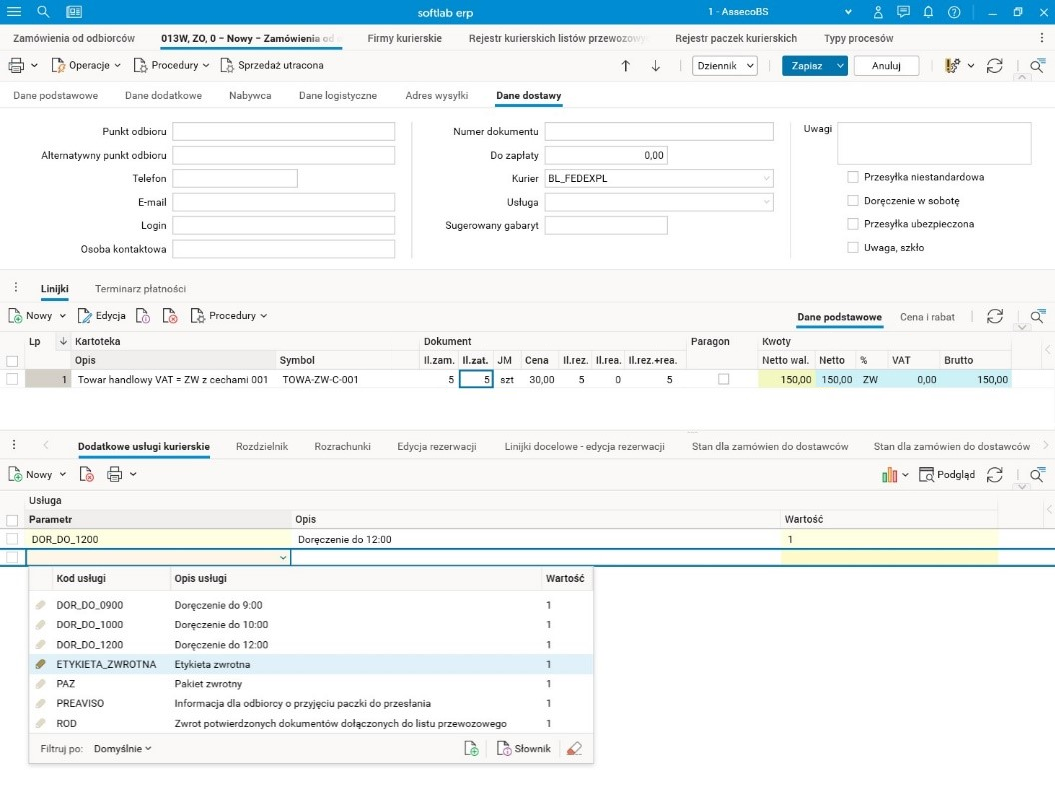Go to previous record with up arrow
1056x797 pixels.
click(x=626, y=66)
